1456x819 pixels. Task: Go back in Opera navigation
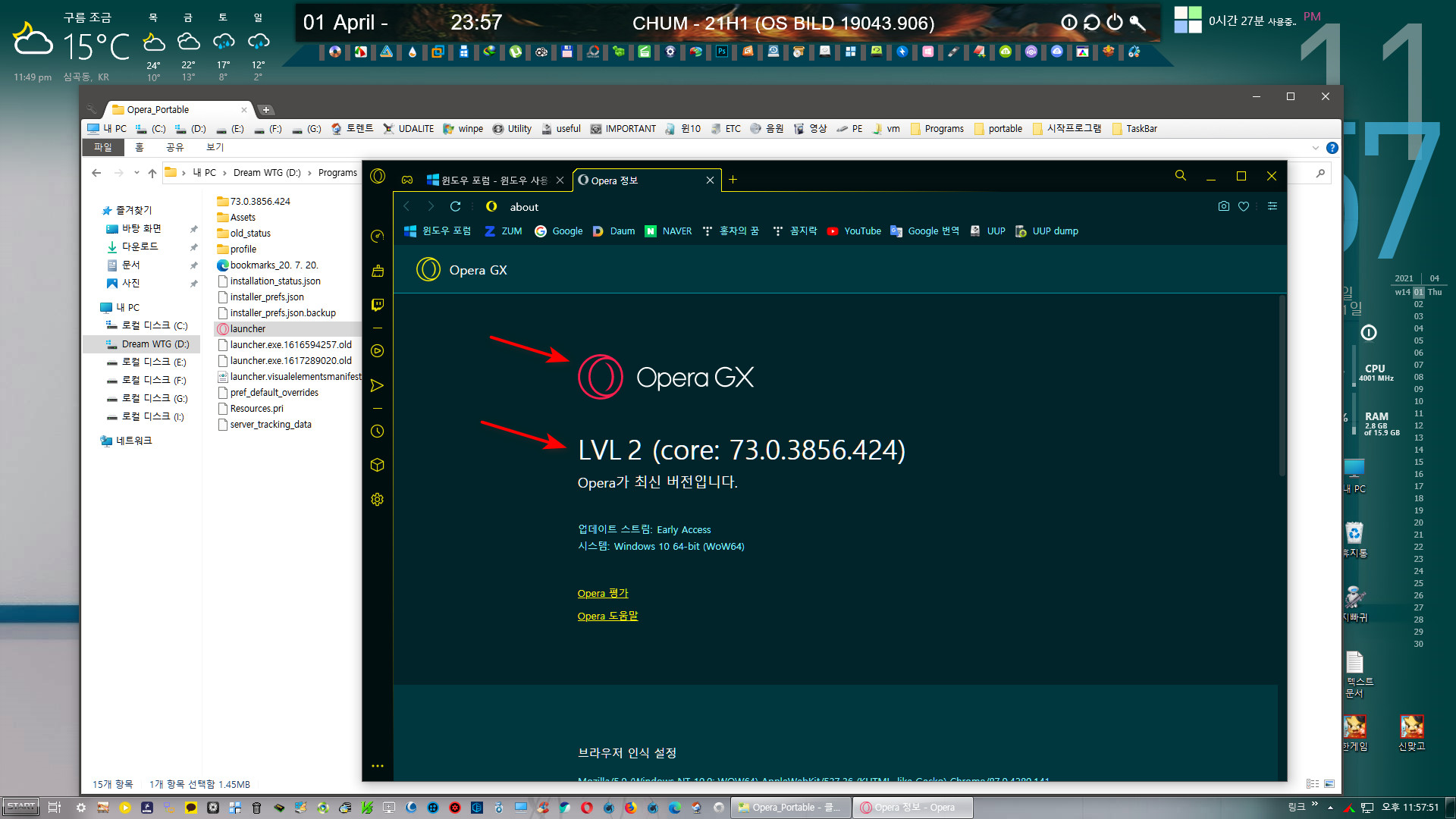406,206
